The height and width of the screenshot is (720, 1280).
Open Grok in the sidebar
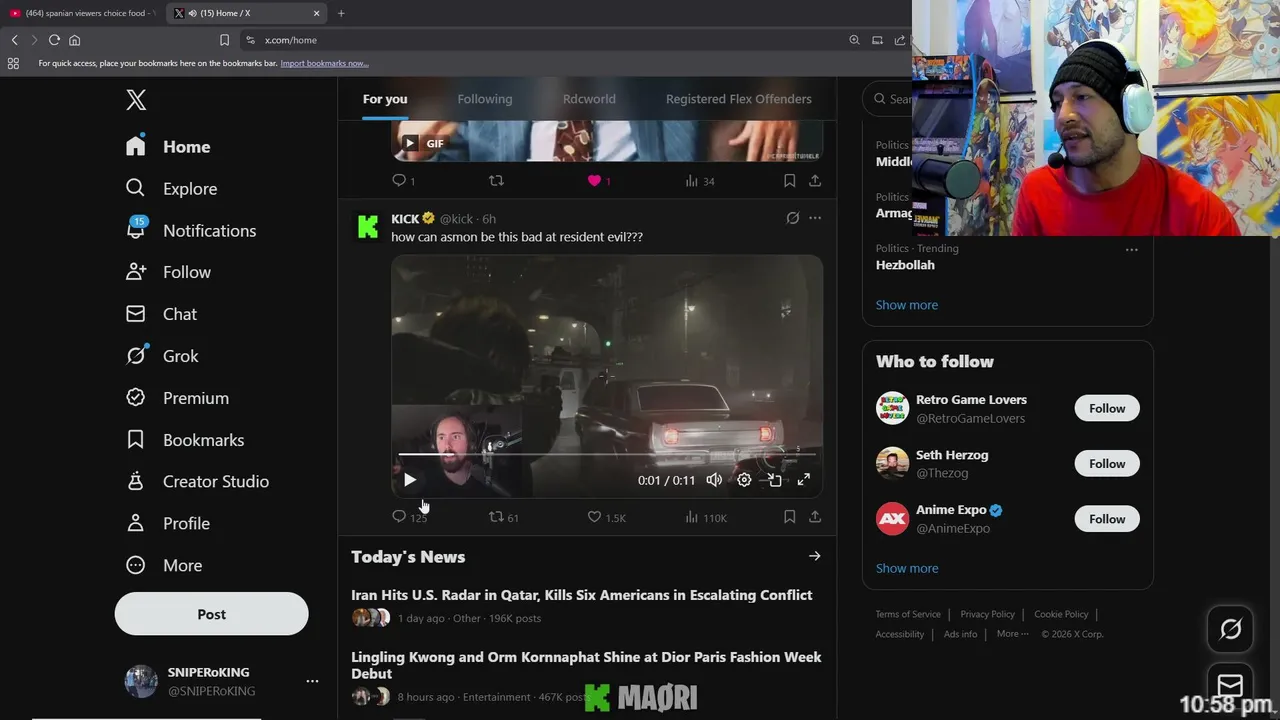click(x=162, y=356)
